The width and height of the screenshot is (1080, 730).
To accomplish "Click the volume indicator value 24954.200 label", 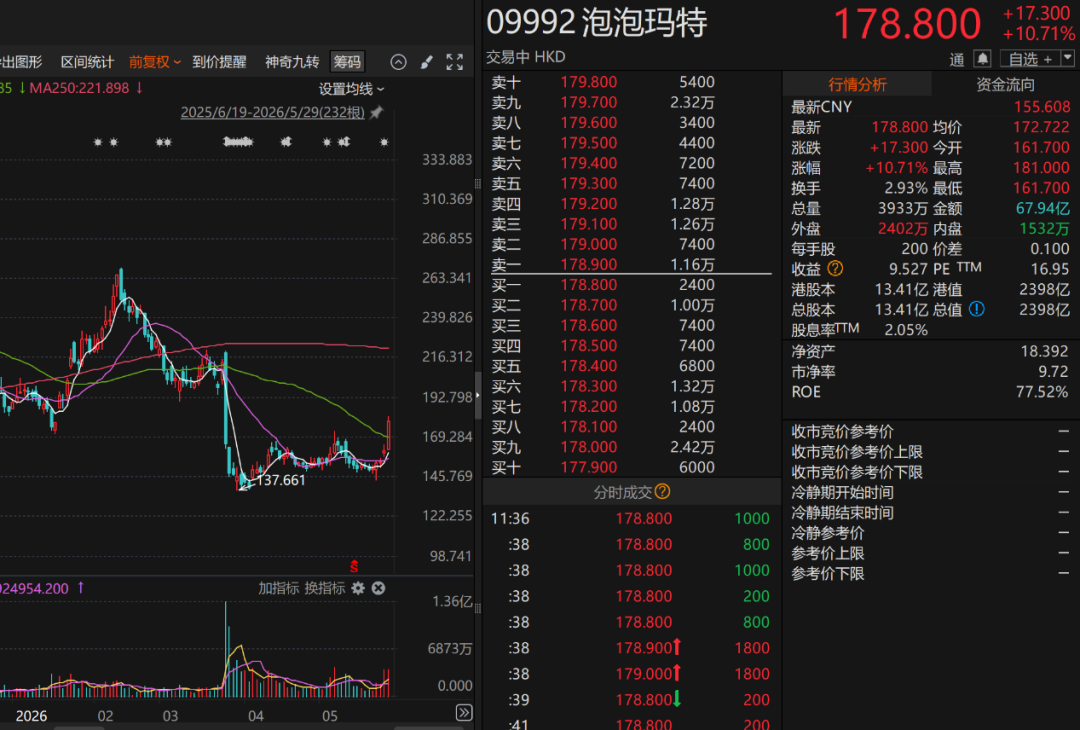I will click(x=34, y=589).
